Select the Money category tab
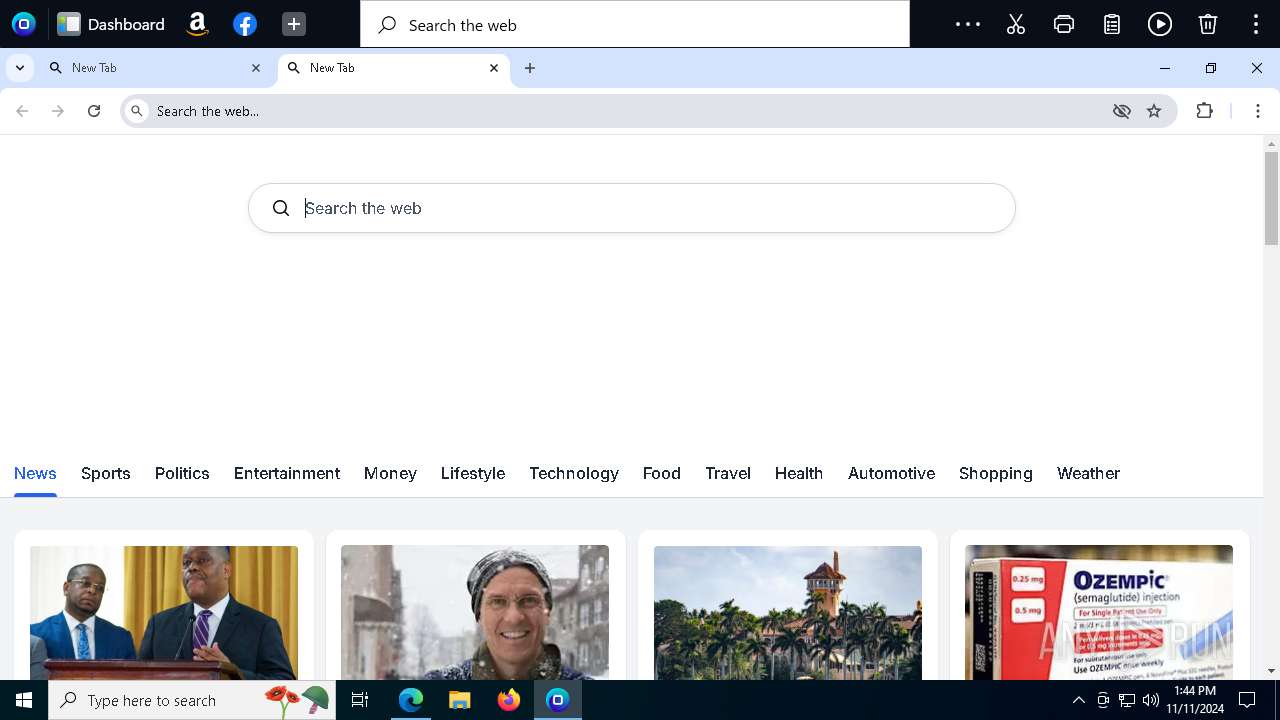This screenshot has width=1280, height=720. click(390, 473)
